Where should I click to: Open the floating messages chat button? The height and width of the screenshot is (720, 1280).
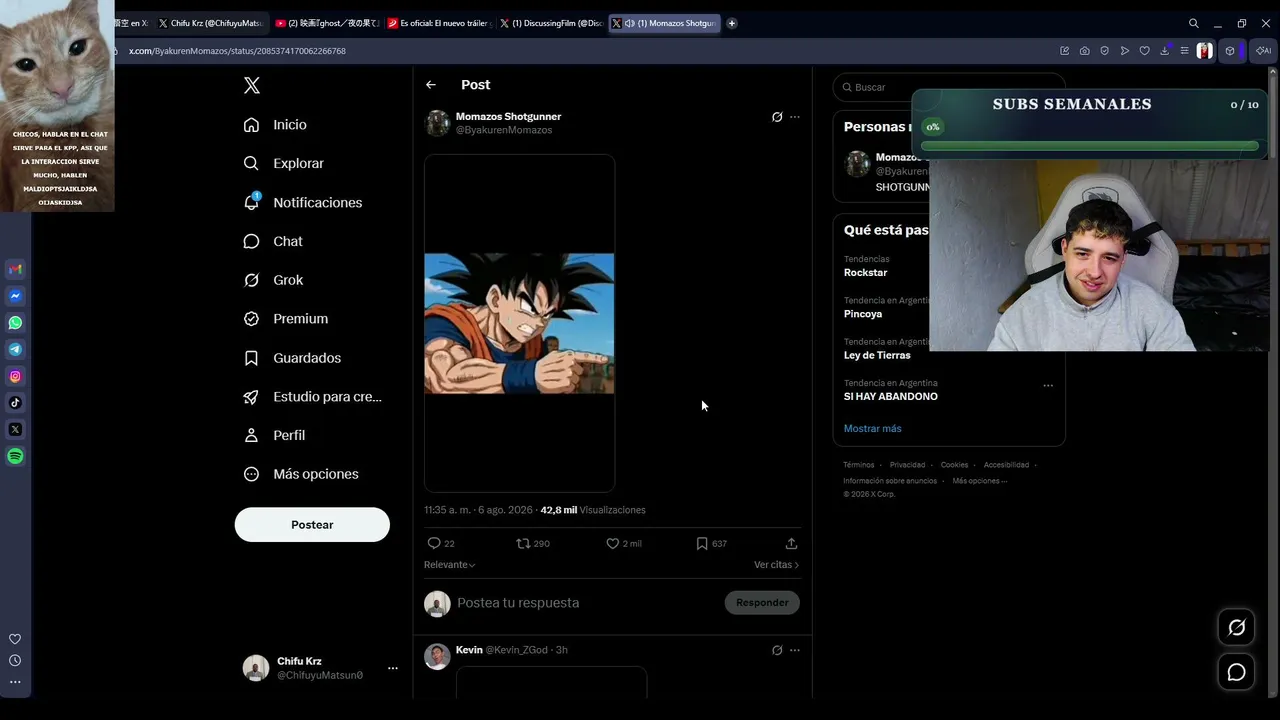pos(1237,672)
